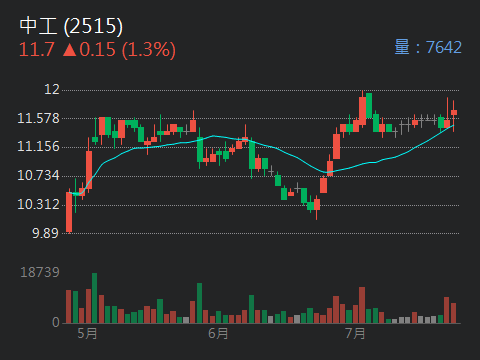Click the 10.312 price axis label
Screen dimensions: 480x360
(x=38, y=204)
